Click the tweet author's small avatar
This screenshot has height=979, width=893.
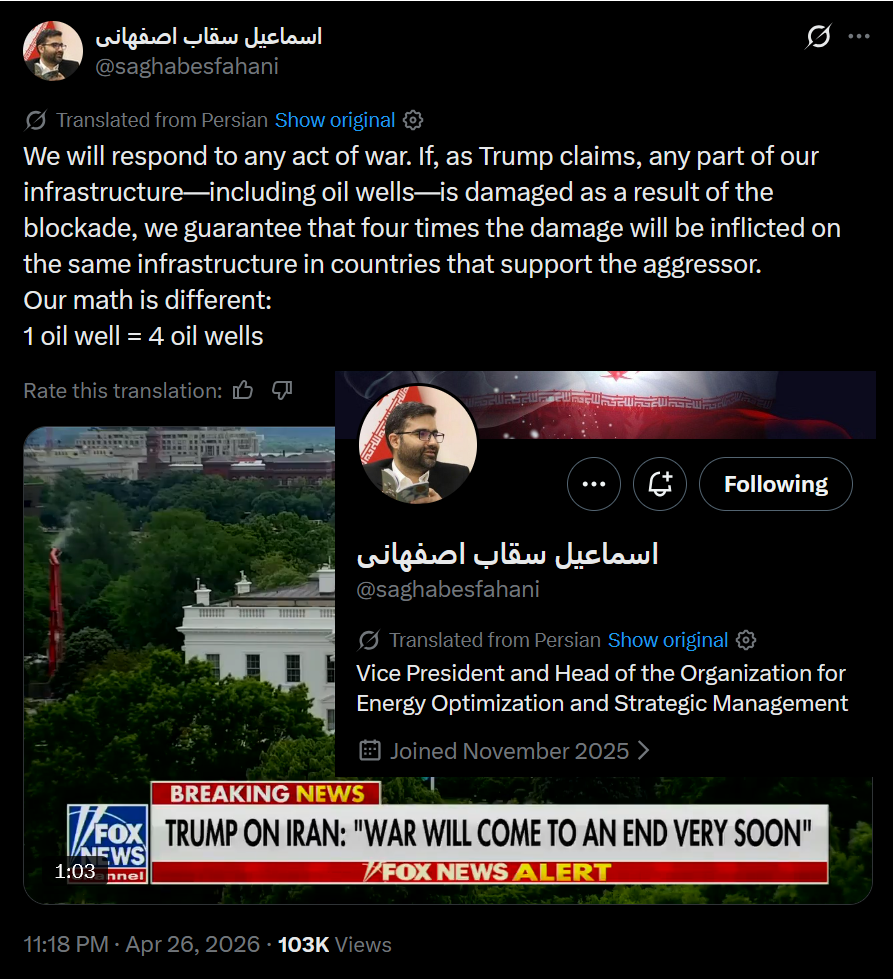coord(53,51)
